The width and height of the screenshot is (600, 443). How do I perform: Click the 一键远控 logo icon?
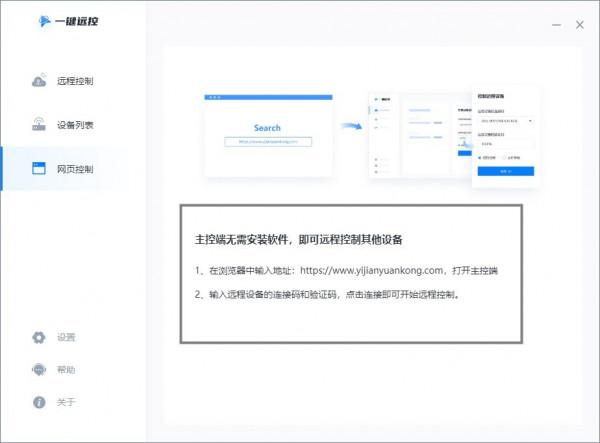click(44, 21)
